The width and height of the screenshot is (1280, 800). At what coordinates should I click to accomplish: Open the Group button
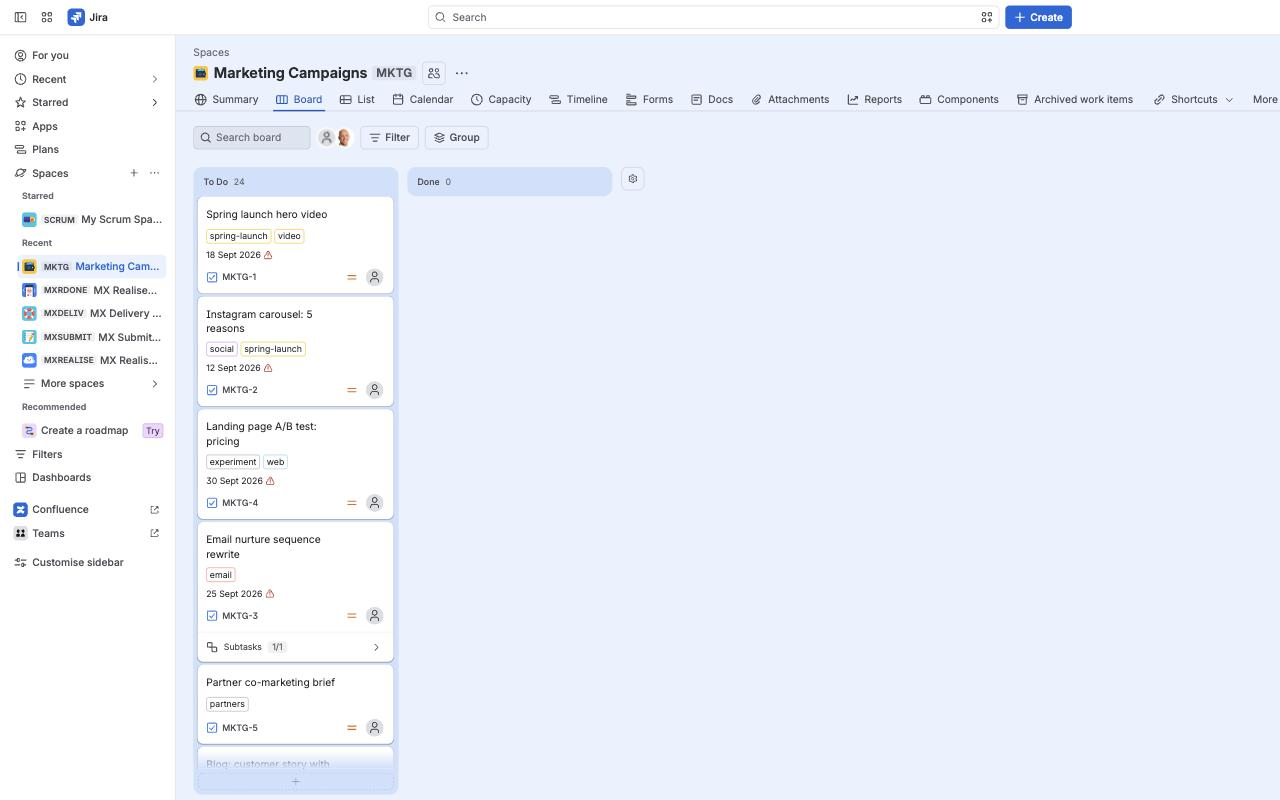[x=456, y=137]
